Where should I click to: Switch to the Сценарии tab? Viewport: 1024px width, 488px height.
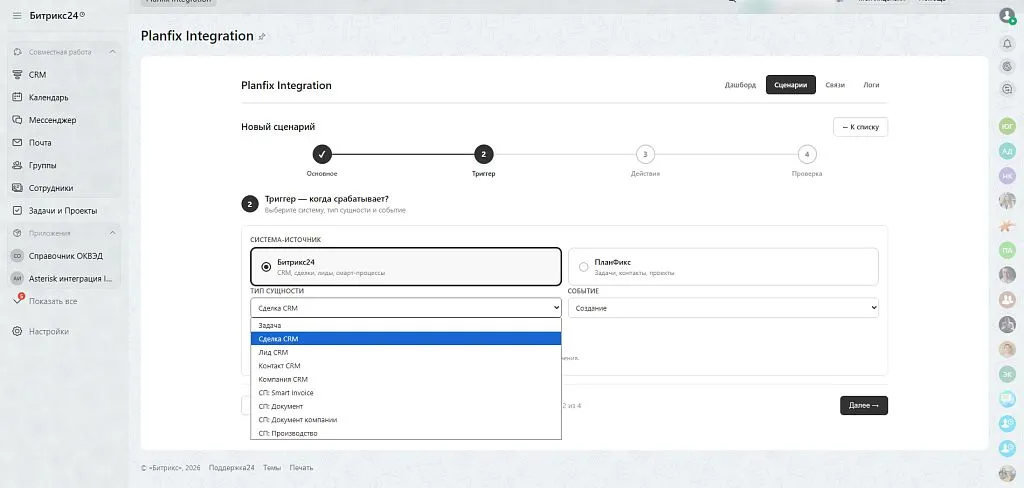(790, 85)
